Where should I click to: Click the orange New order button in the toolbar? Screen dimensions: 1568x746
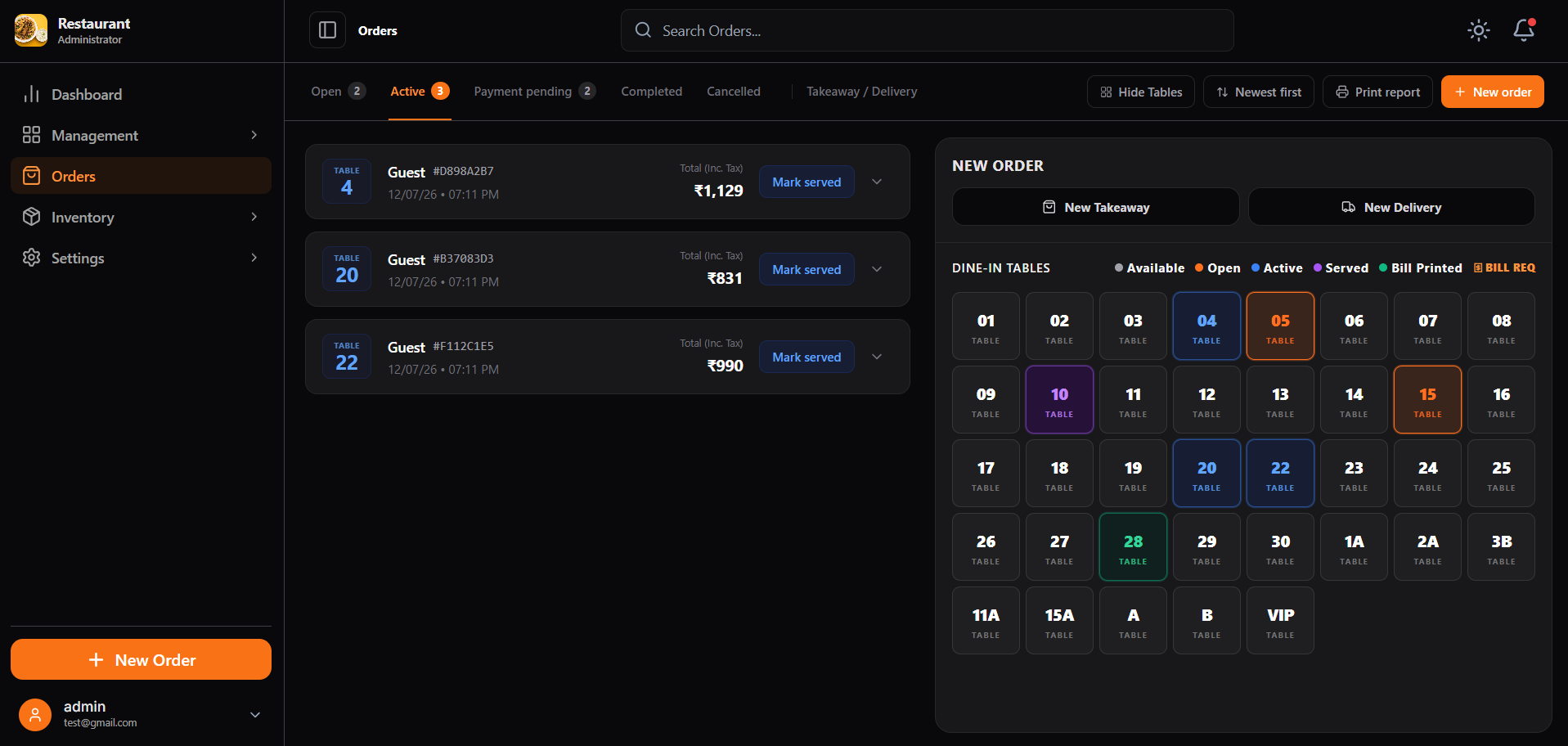pyautogui.click(x=1493, y=92)
